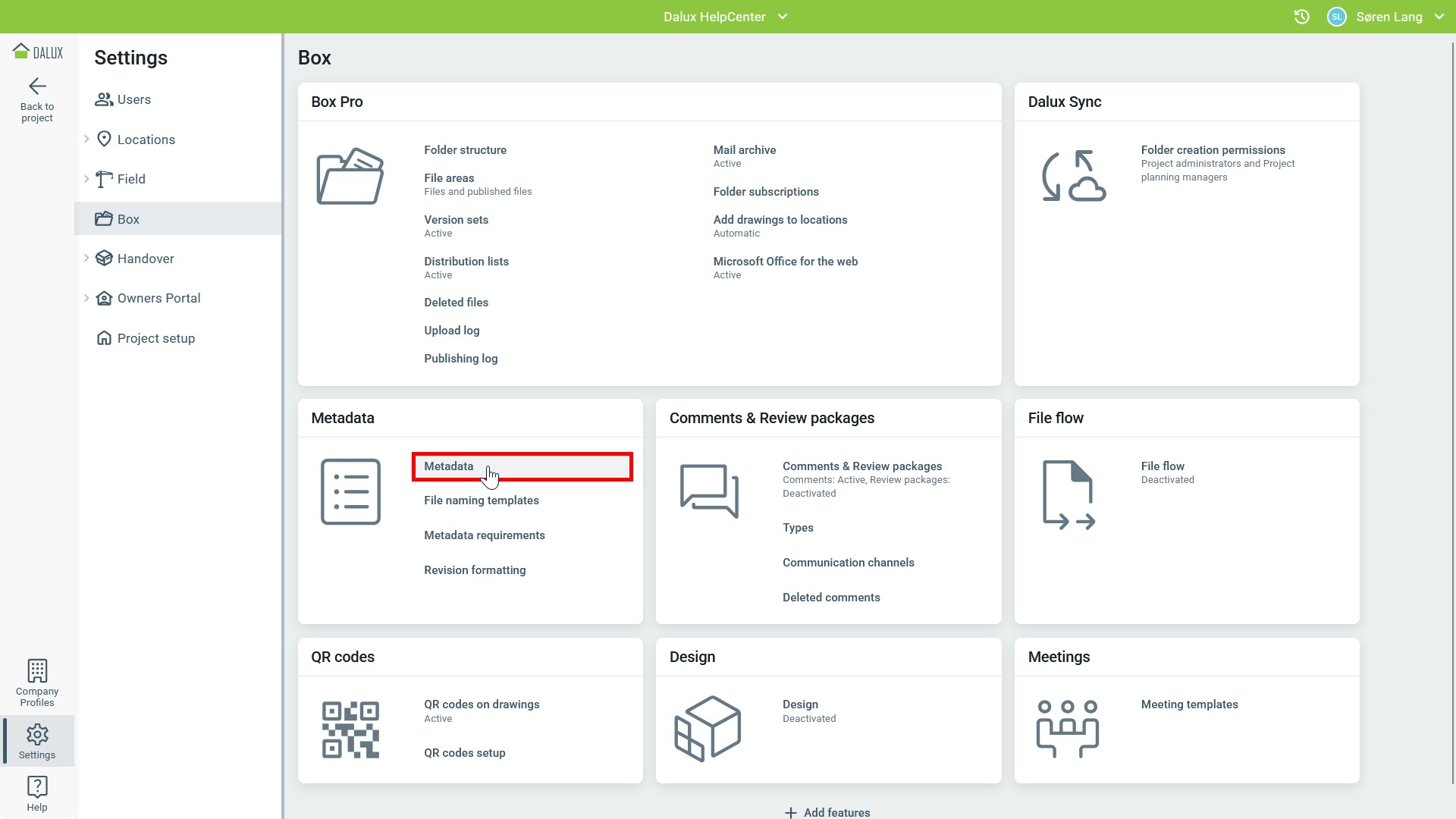The height and width of the screenshot is (819, 1456).
Task: Click the Help question mark icon
Action: (37, 786)
